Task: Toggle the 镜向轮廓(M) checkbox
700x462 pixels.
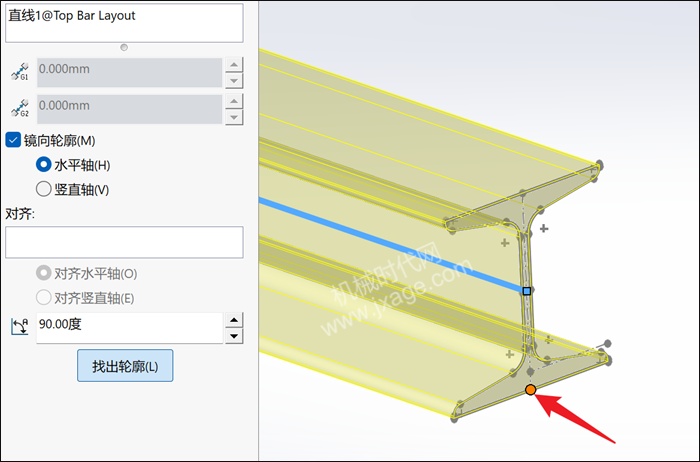Action: click(13, 140)
